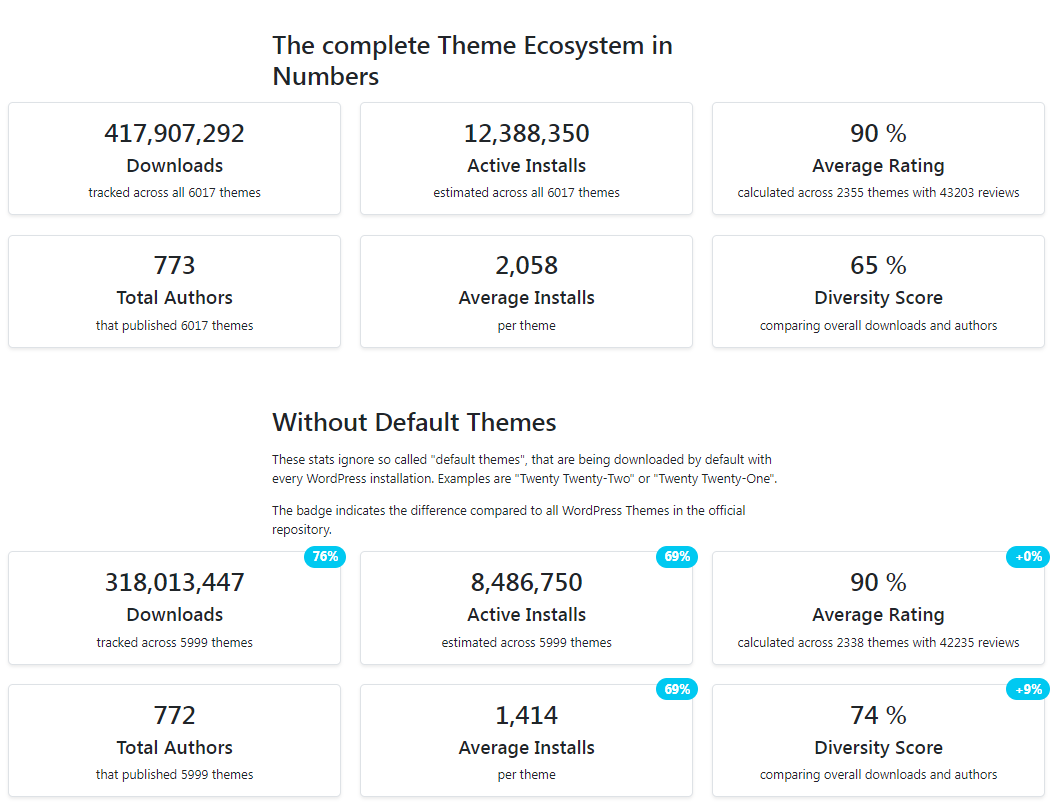
Task: Click the +9% badge on Diversity Score card
Action: click(1028, 689)
